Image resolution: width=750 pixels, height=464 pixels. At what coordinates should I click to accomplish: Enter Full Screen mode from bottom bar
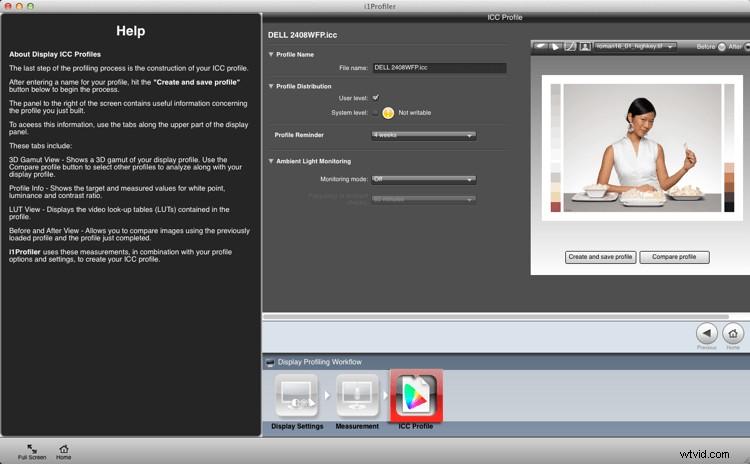[32, 450]
